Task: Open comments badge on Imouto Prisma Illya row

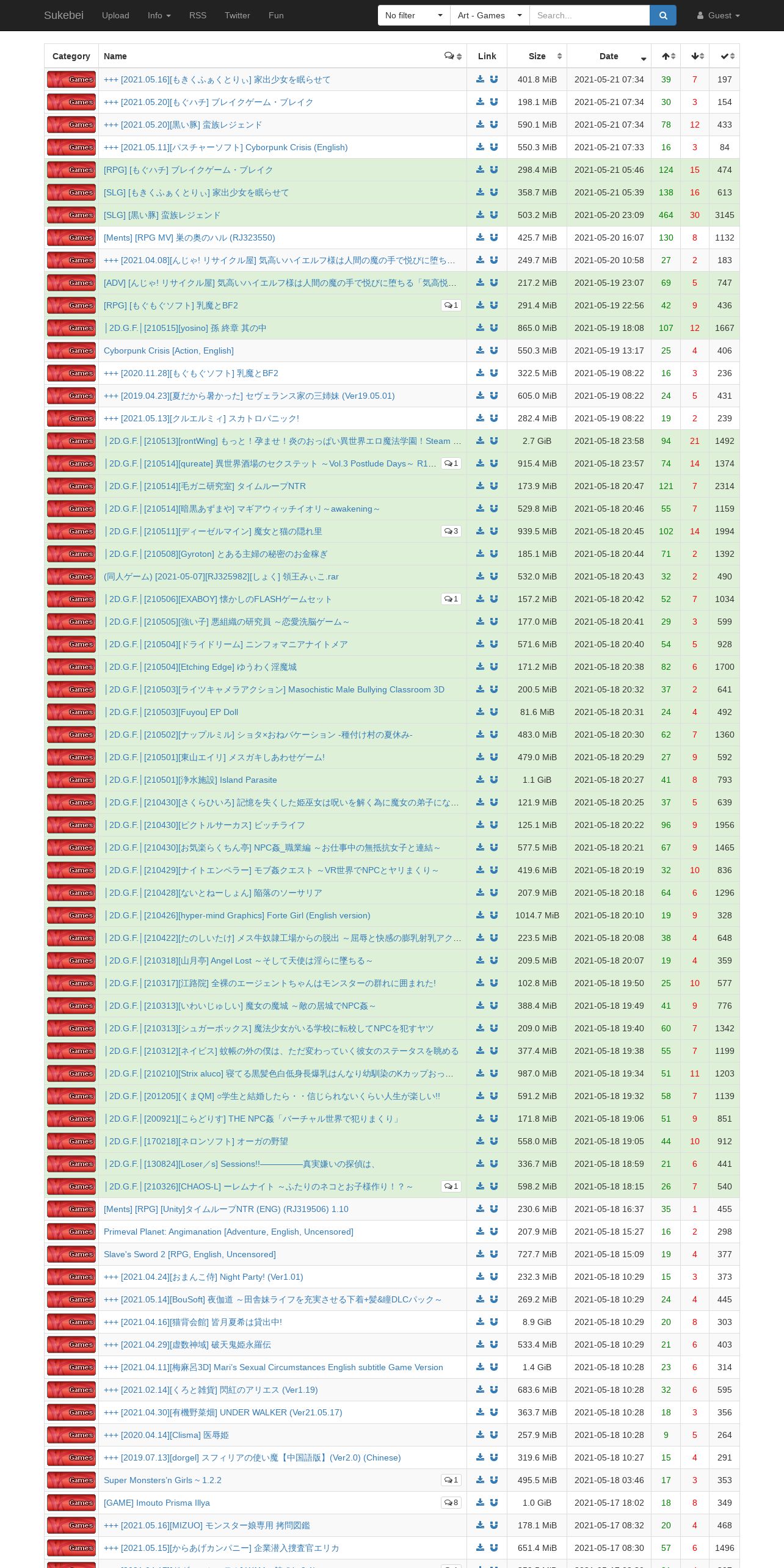Action: pos(451,1503)
